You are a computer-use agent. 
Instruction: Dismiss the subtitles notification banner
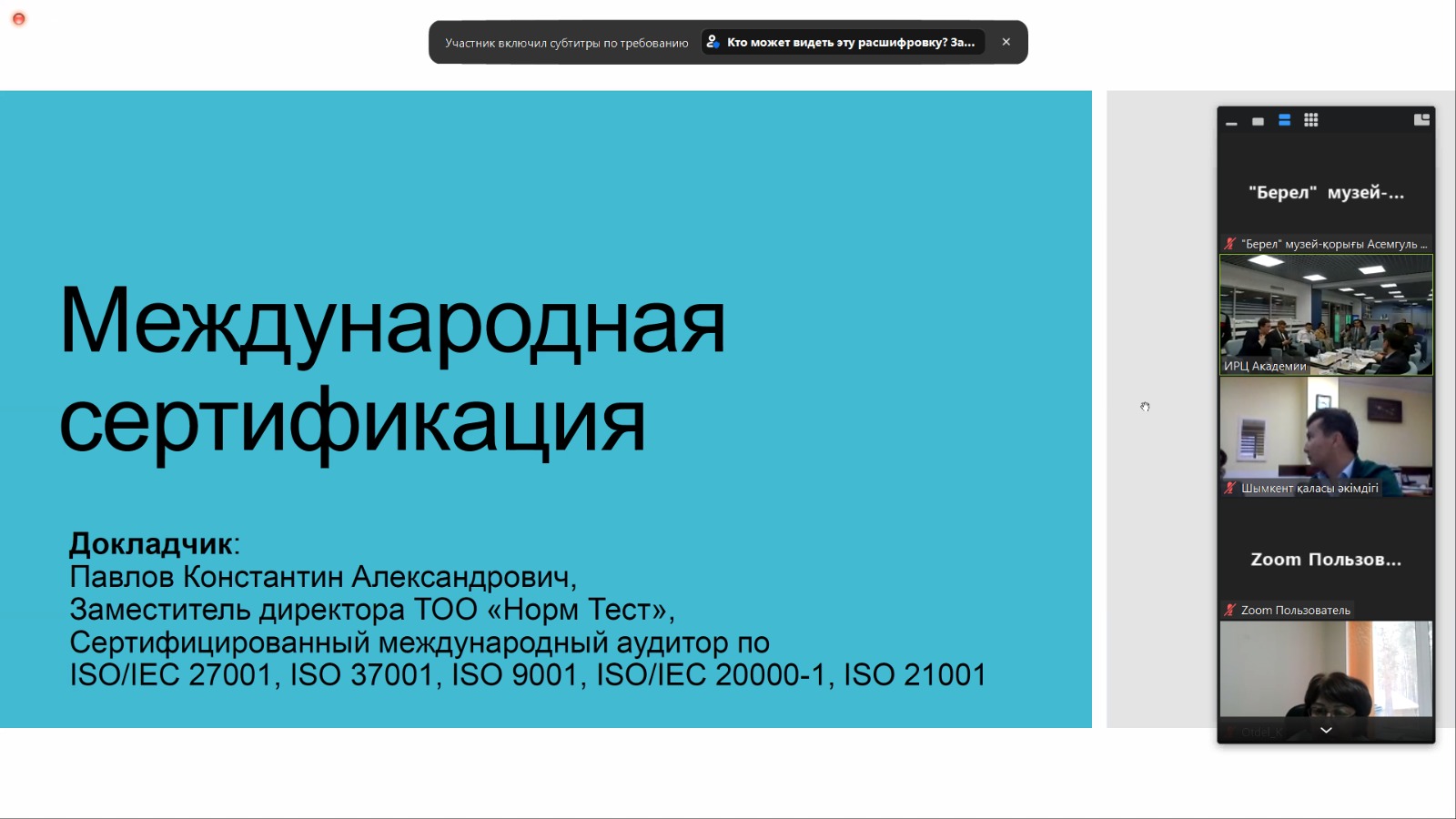coord(1006,42)
